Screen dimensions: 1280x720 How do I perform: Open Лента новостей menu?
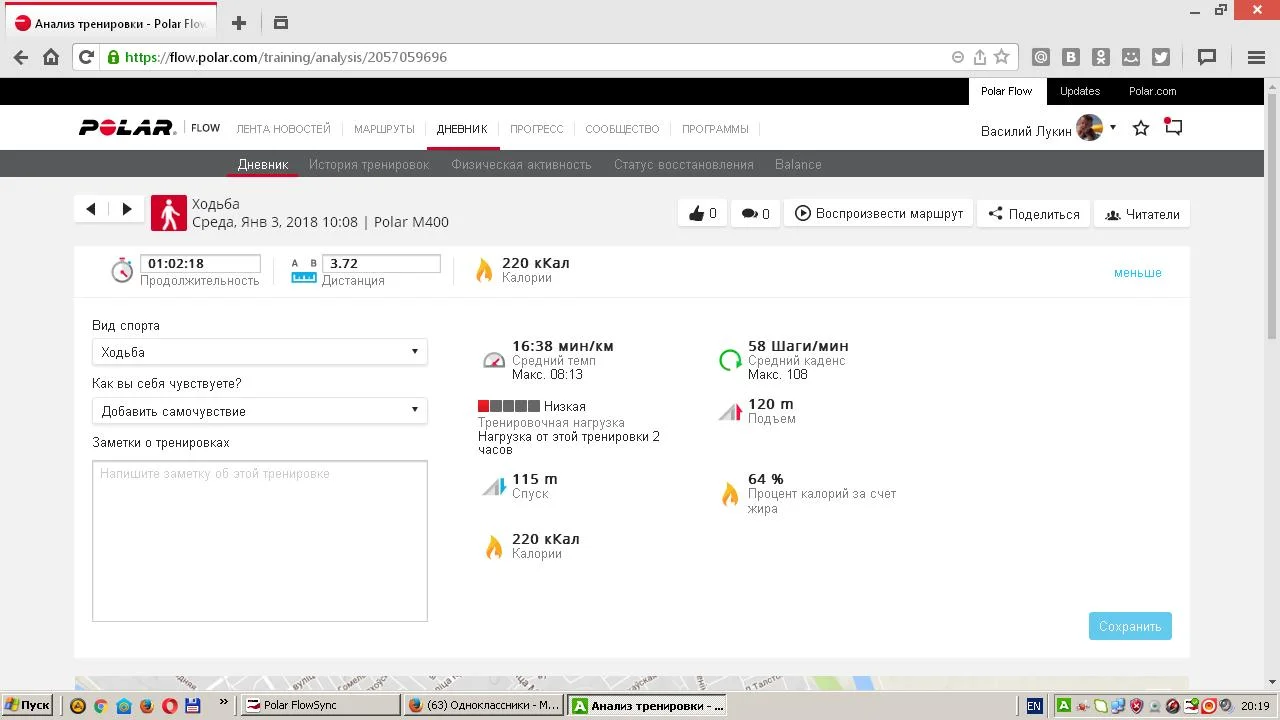coord(283,129)
